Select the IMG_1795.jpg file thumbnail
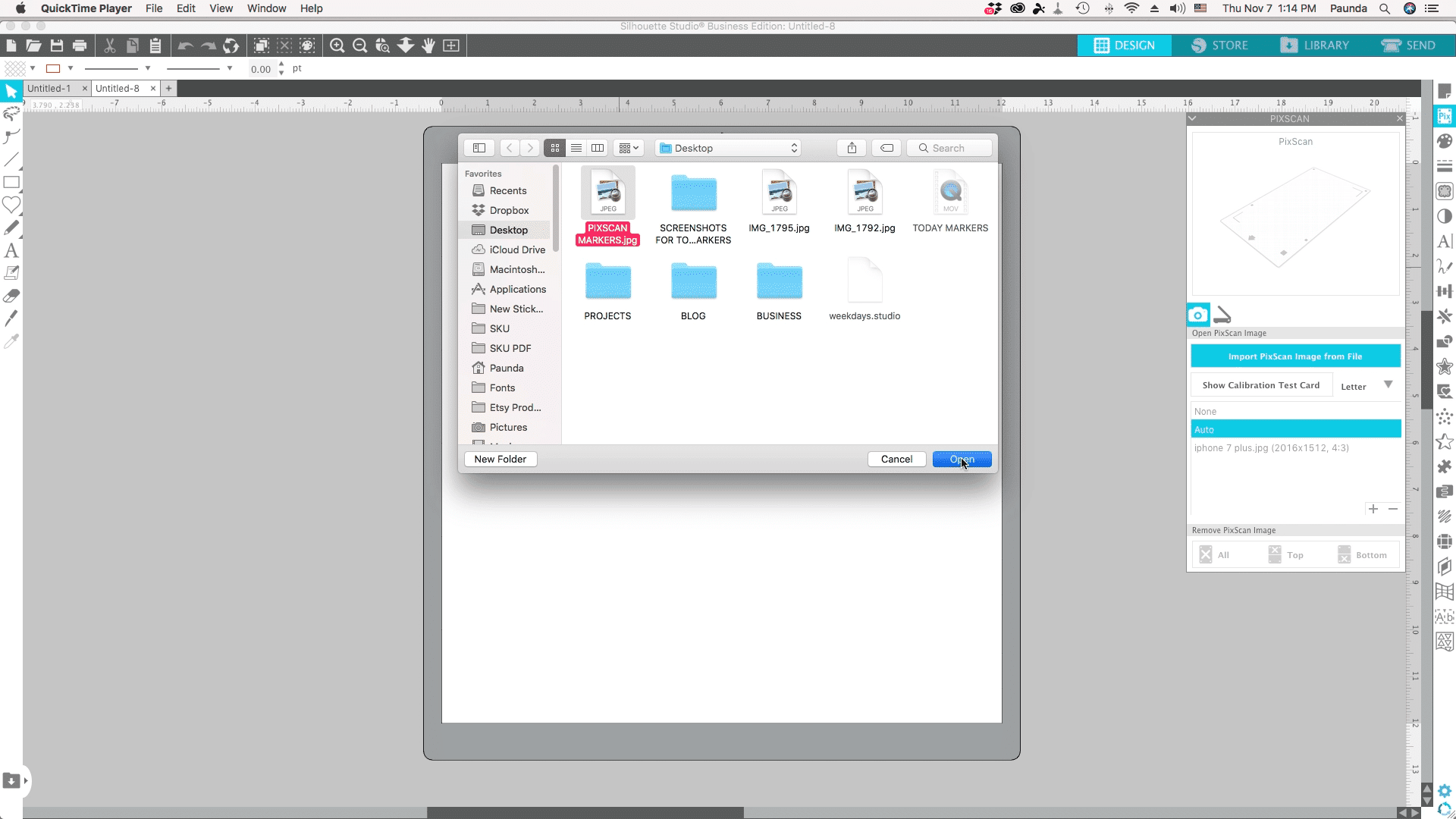The height and width of the screenshot is (819, 1456). [779, 193]
